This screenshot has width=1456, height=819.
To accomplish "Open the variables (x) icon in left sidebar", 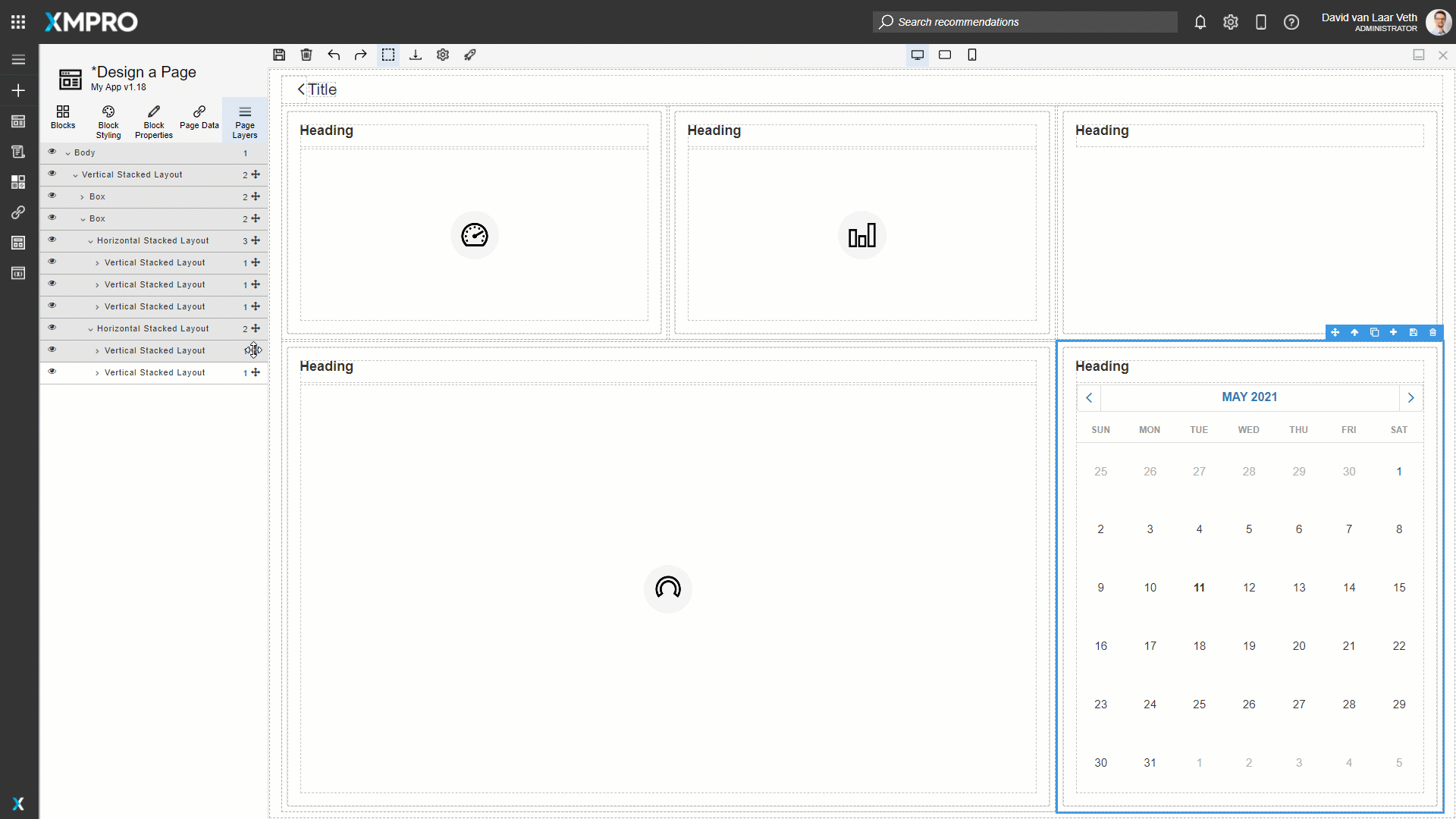I will [18, 273].
